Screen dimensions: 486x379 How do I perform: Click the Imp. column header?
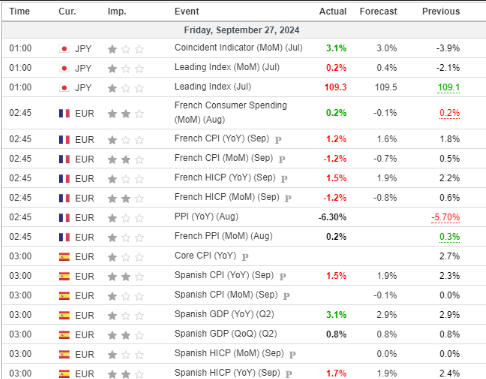117,11
